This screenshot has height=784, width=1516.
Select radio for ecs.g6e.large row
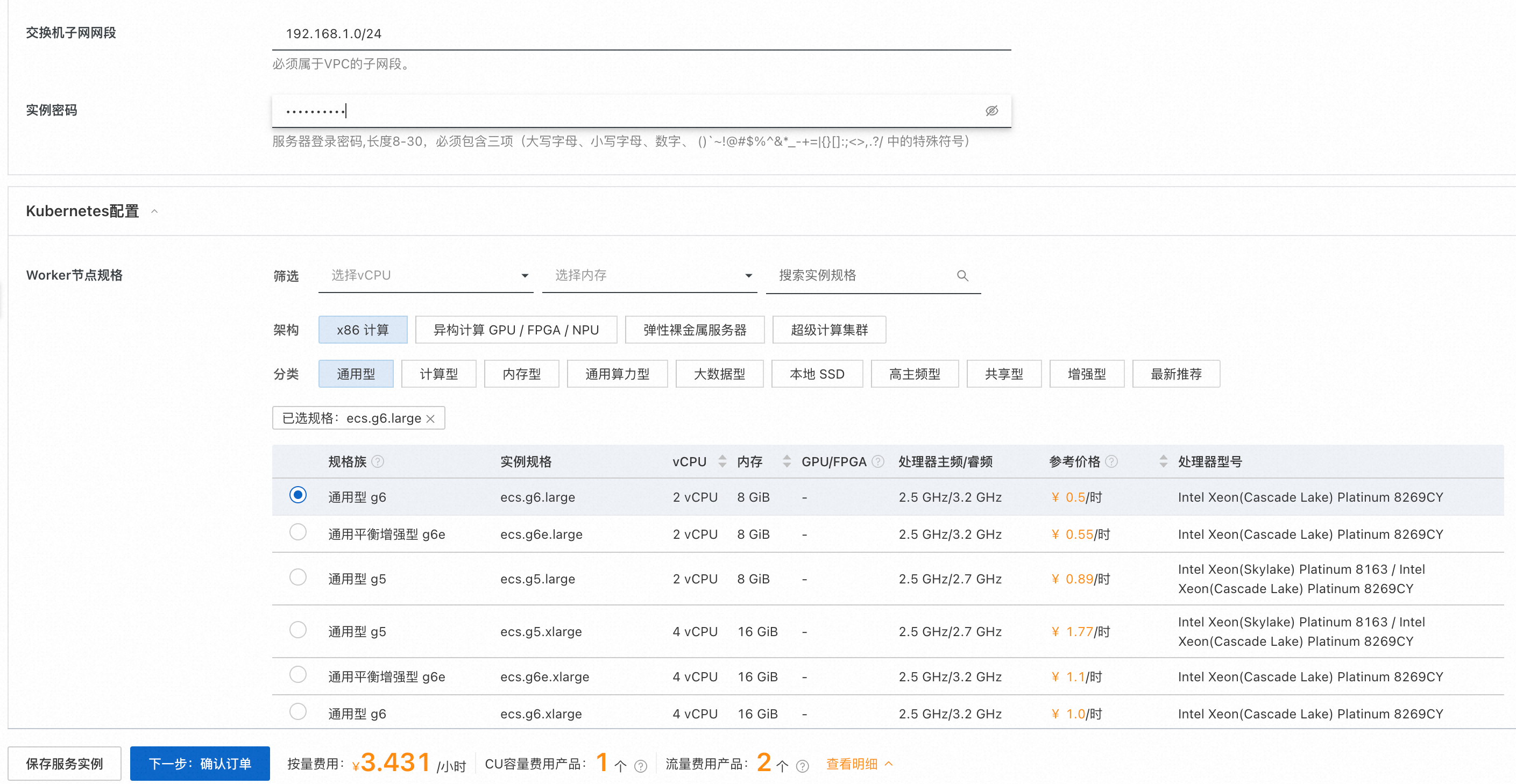(x=298, y=532)
